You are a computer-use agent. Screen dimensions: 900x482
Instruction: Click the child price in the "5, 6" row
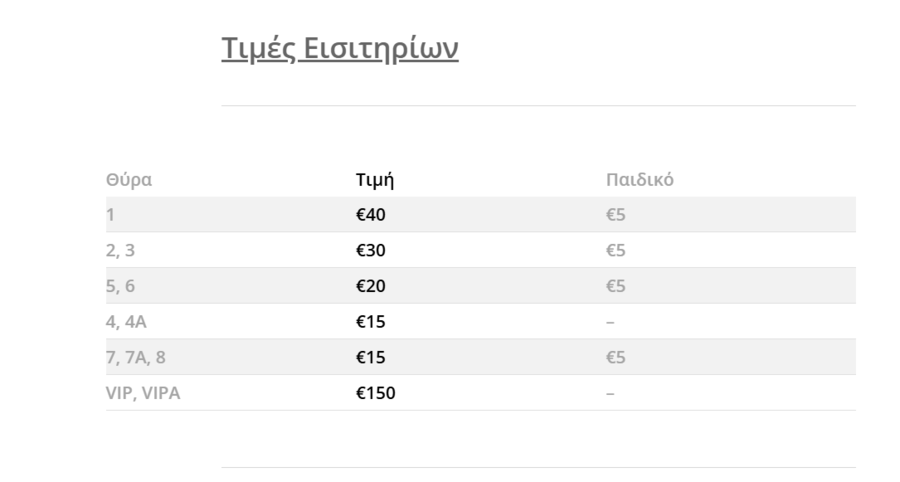point(615,286)
